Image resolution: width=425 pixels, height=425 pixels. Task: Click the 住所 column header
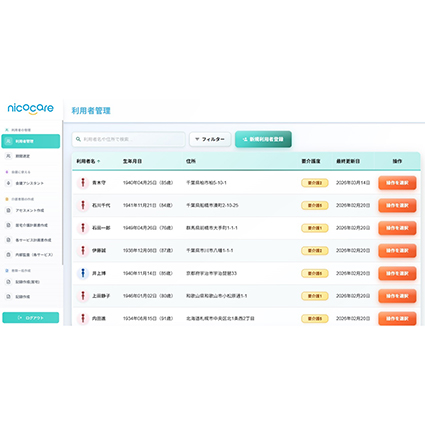191,161
